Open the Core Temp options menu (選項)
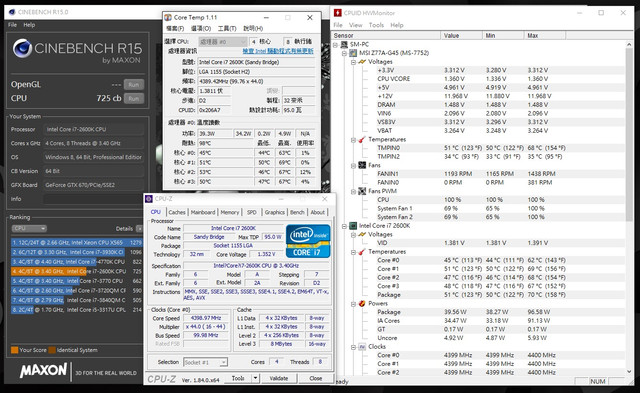The width and height of the screenshot is (640, 393). 201,29
